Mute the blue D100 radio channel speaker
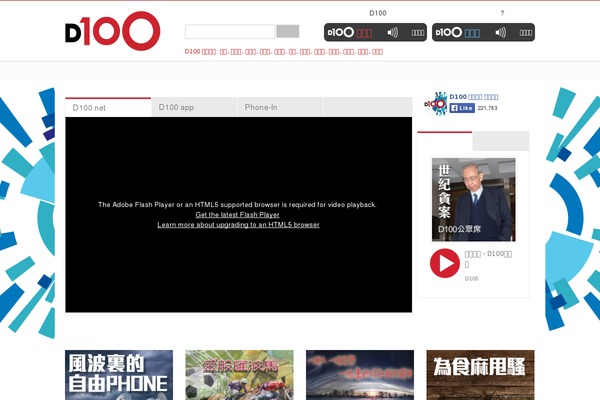 tap(501, 33)
